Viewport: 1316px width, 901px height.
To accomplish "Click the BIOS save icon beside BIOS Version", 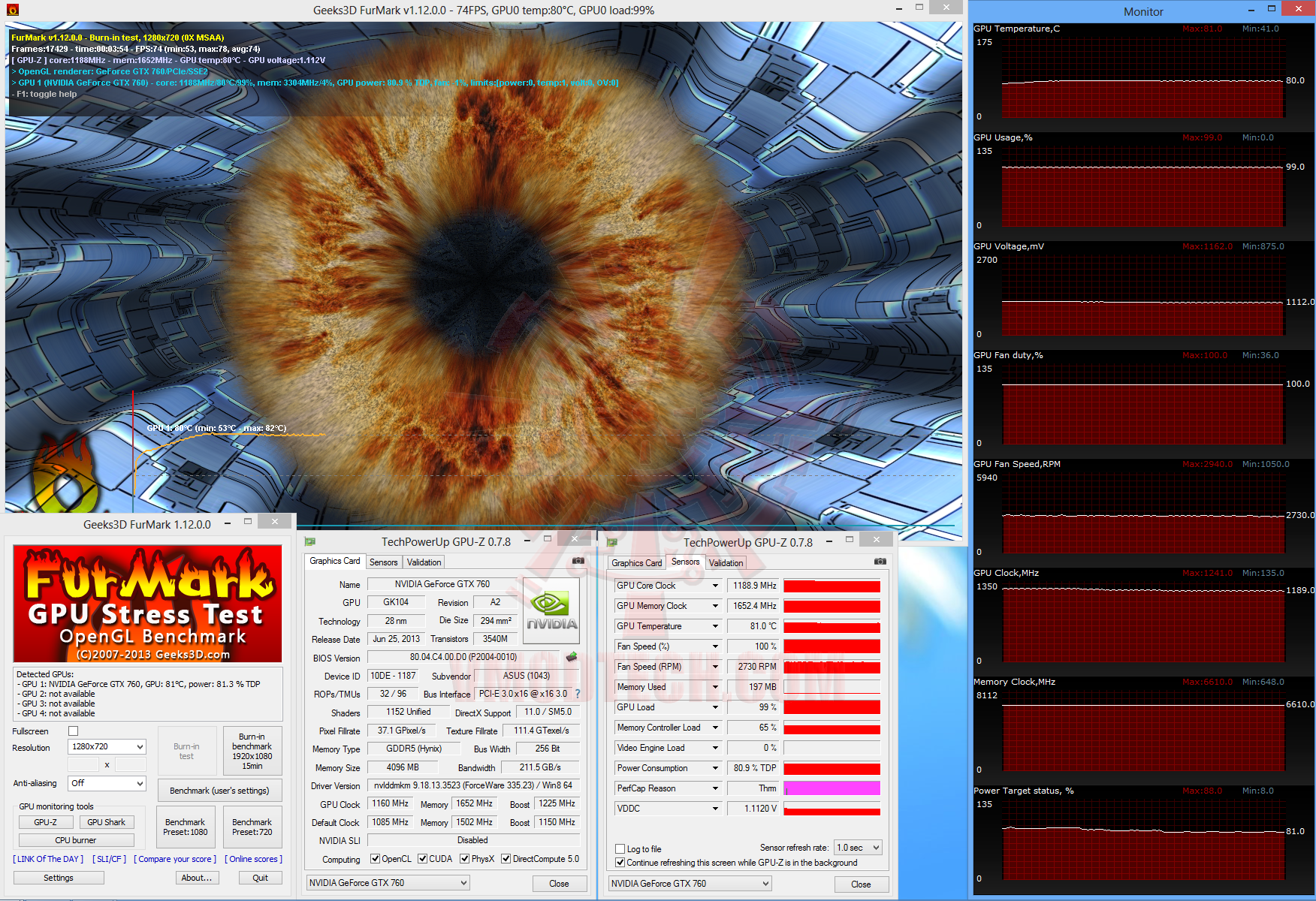I will [572, 657].
